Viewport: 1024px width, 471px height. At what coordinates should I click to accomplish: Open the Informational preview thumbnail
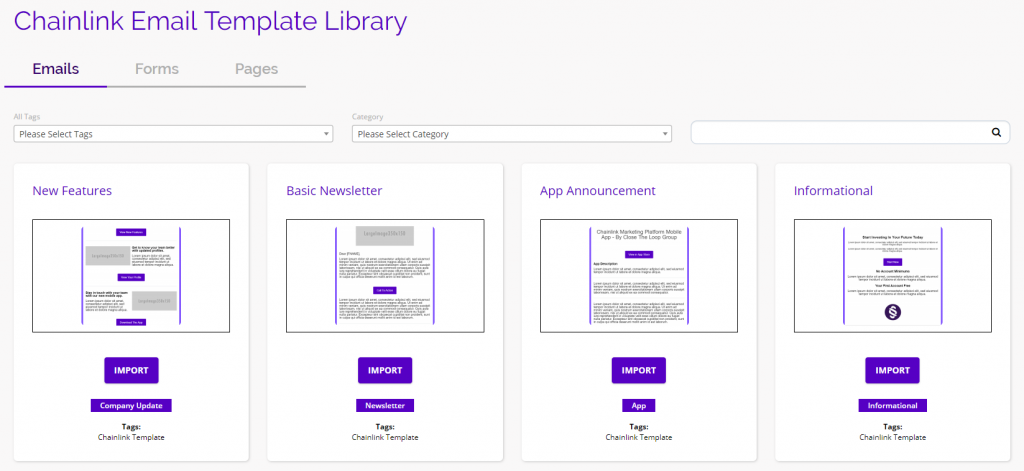click(893, 276)
